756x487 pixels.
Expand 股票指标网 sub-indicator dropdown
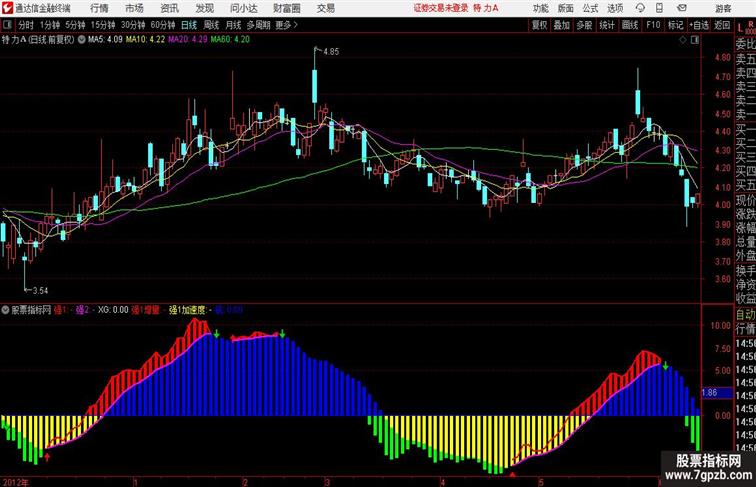(5, 310)
